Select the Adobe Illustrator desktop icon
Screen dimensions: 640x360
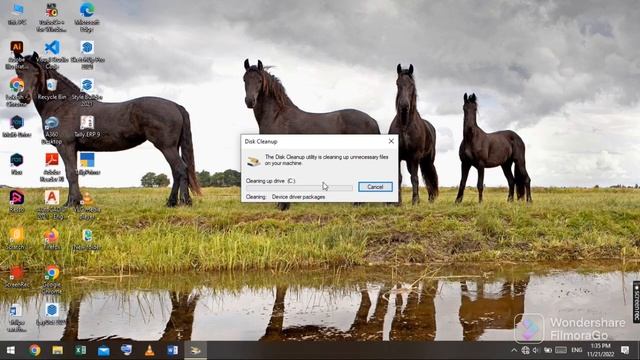click(x=16, y=55)
